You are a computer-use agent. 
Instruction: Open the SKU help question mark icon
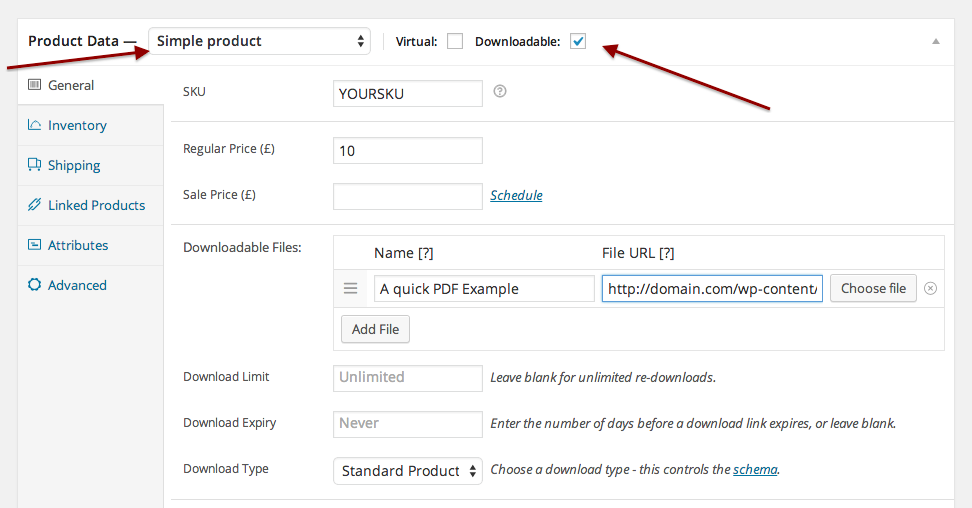tap(500, 91)
